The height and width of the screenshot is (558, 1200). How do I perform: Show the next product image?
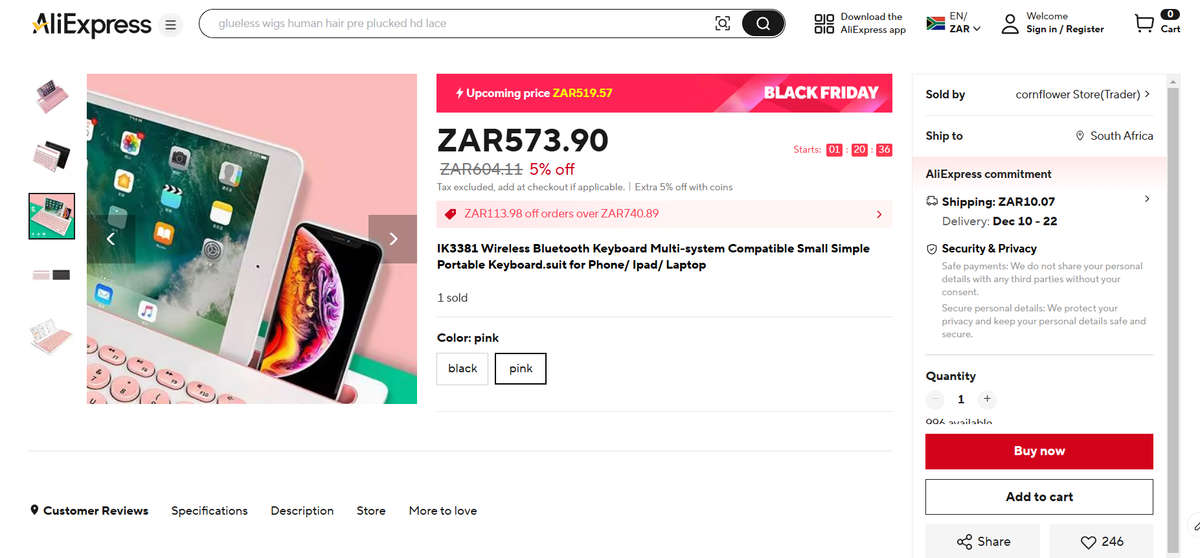point(393,238)
